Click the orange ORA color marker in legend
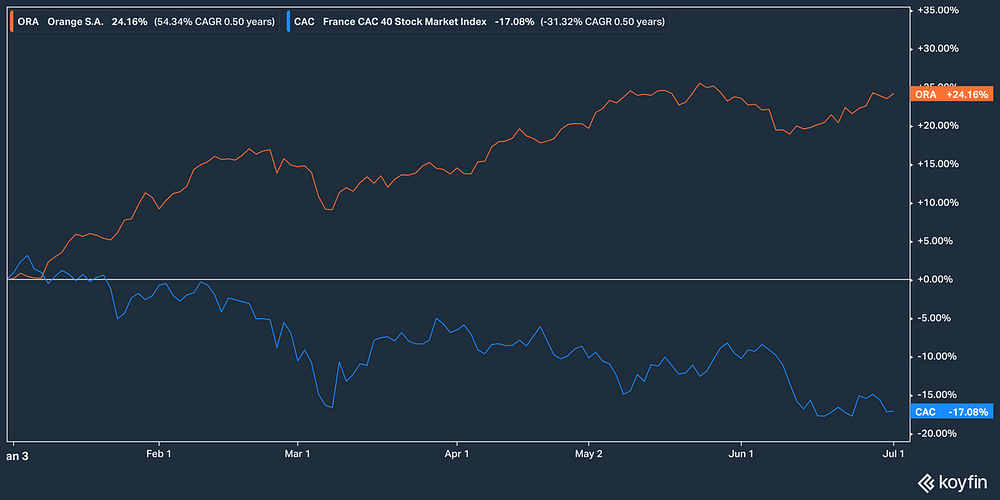The height and width of the screenshot is (500, 1000). coord(12,22)
